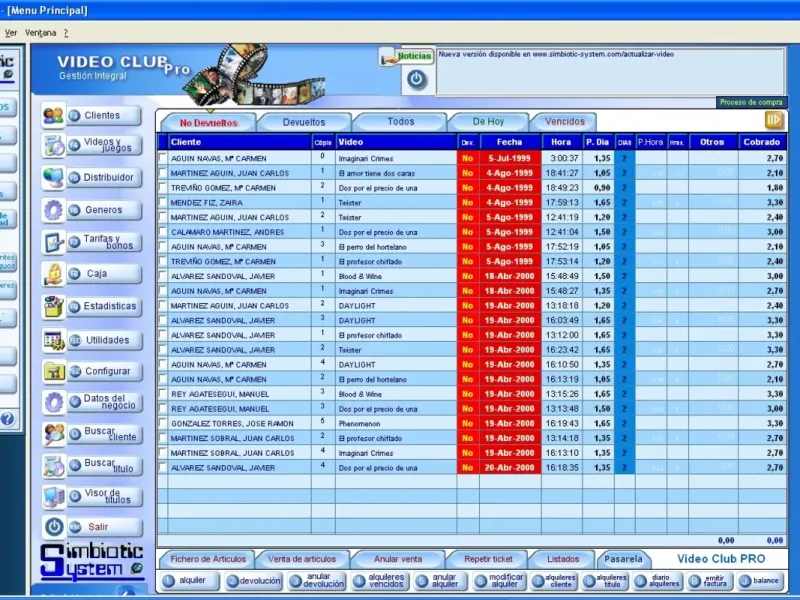Switch to the Todos tab
Image resolution: width=800 pixels, height=600 pixels.
[x=401, y=122]
